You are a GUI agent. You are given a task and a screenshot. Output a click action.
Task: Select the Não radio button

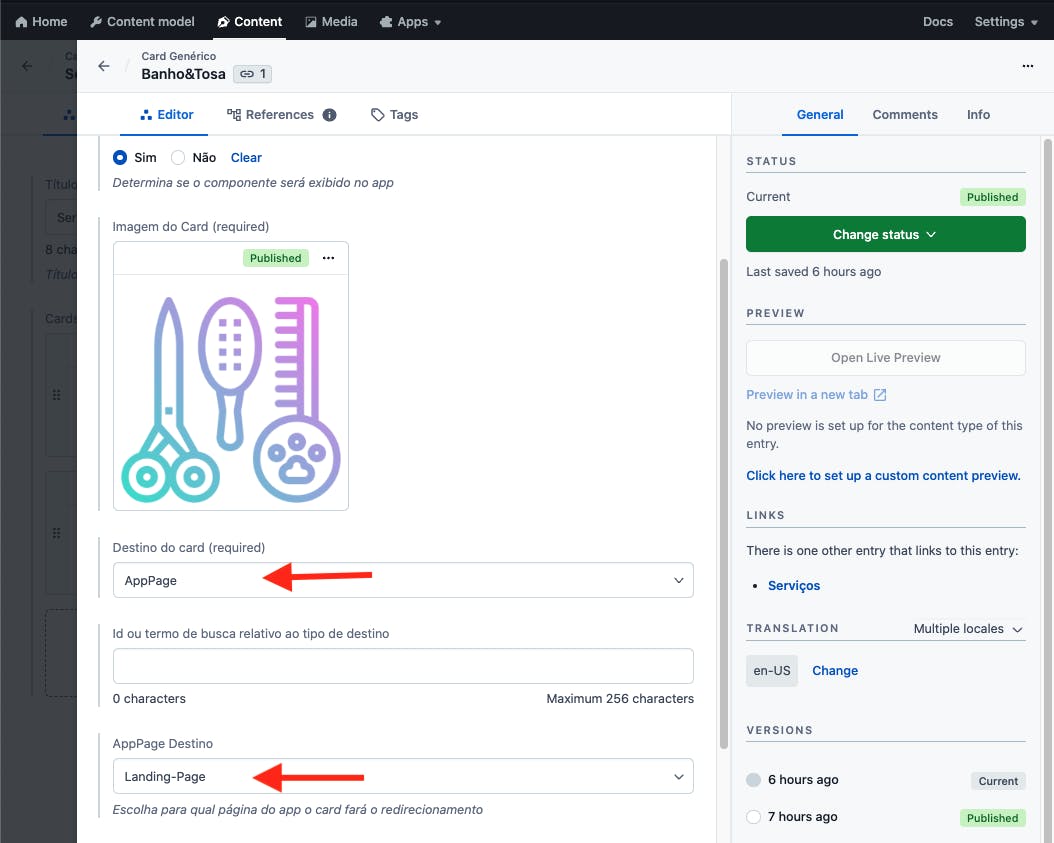coord(178,157)
